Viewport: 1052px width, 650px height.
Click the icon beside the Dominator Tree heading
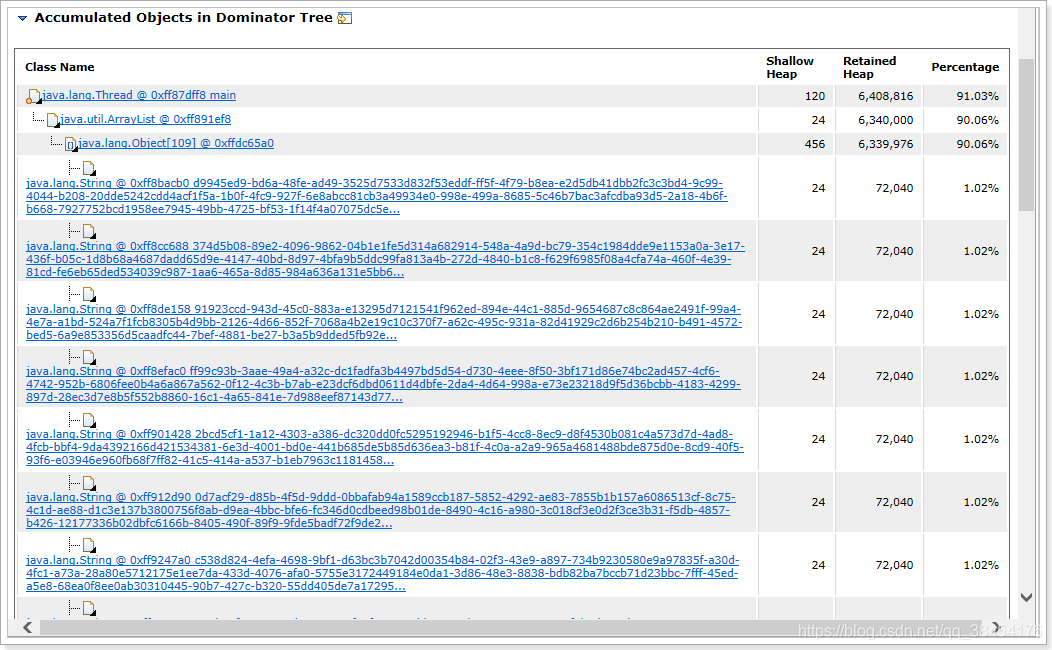pos(345,18)
